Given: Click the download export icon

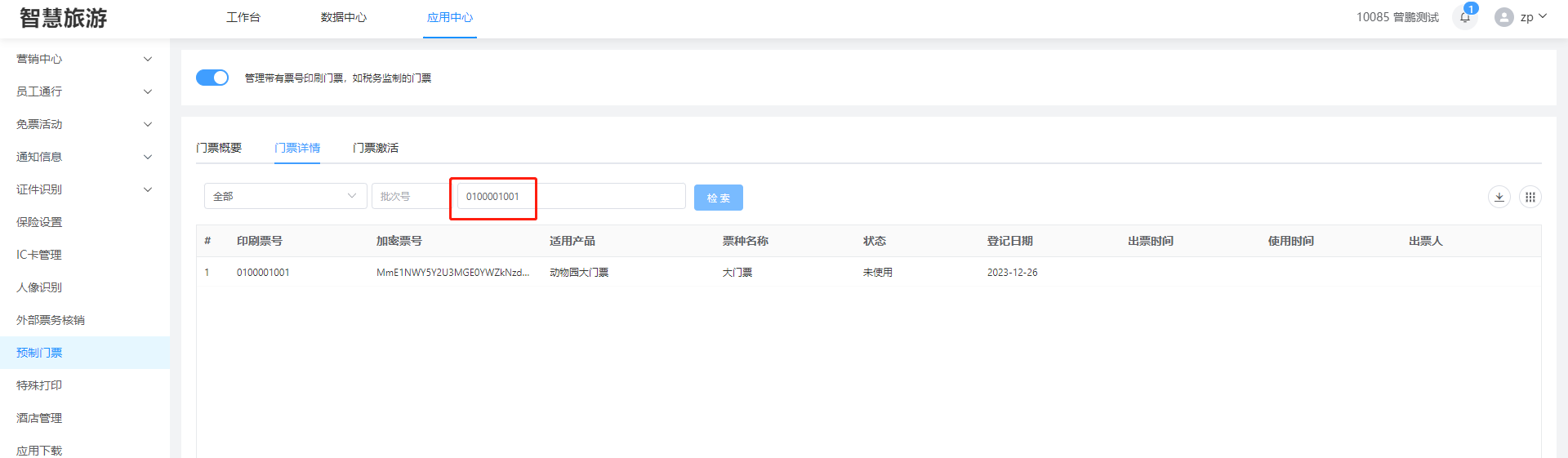Looking at the screenshot, I should click(1499, 197).
